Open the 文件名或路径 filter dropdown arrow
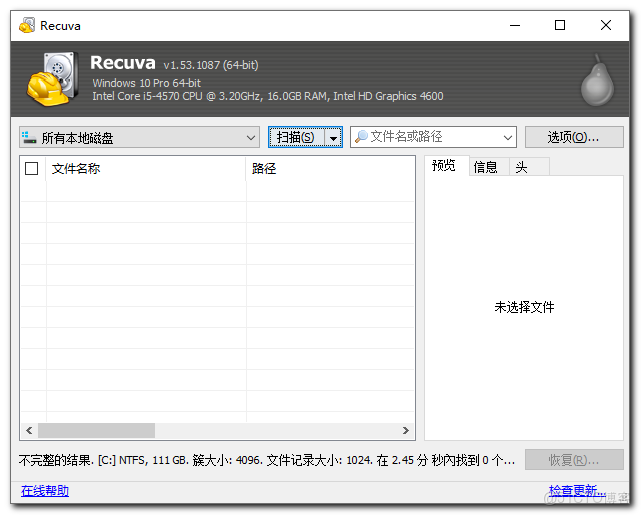 508,137
